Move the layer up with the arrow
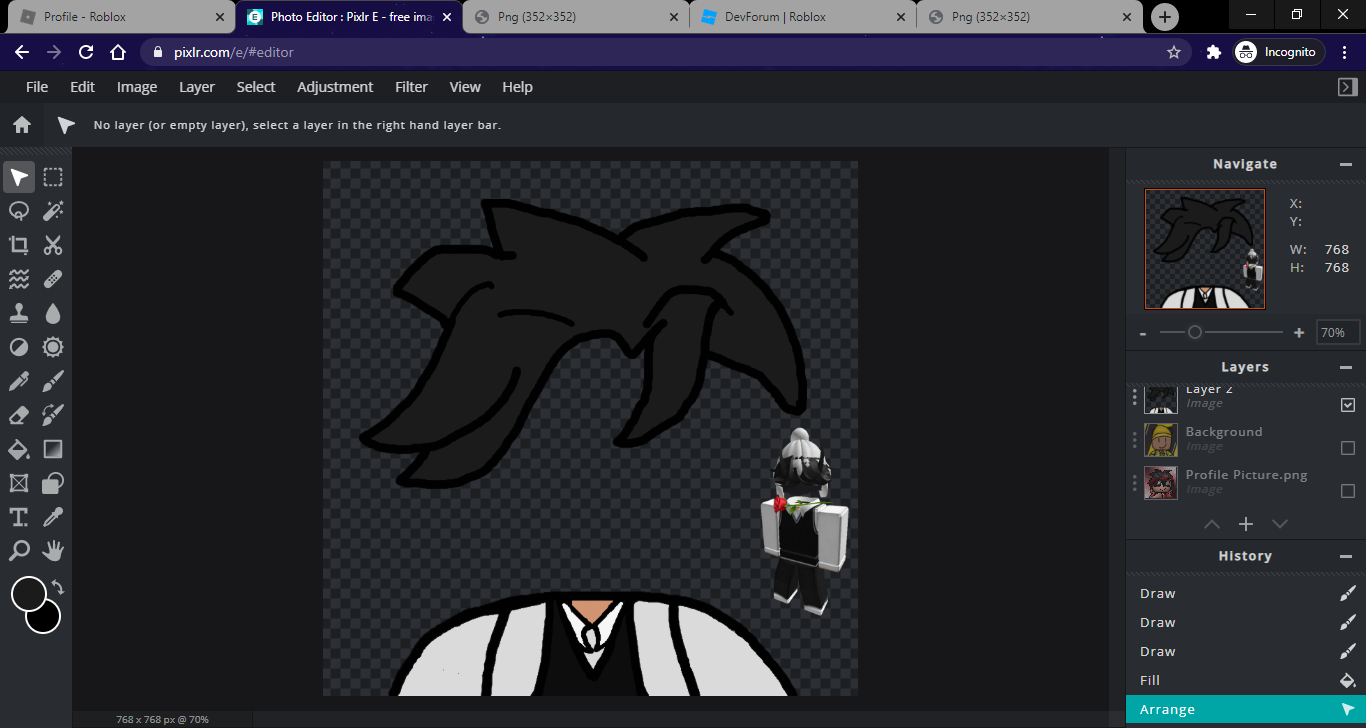The height and width of the screenshot is (728, 1366). click(x=1212, y=524)
